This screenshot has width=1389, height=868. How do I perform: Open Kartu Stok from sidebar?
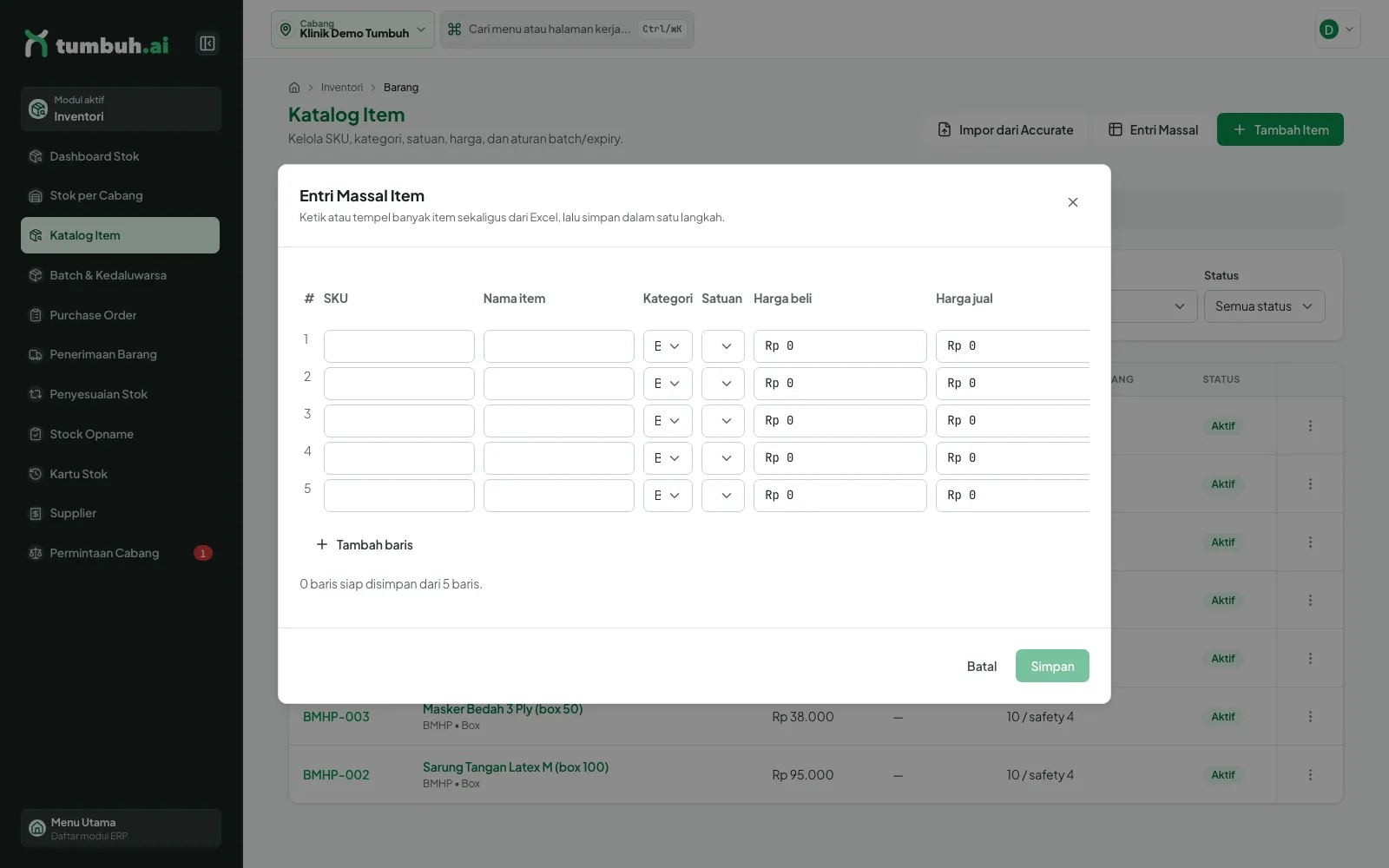pos(120,474)
